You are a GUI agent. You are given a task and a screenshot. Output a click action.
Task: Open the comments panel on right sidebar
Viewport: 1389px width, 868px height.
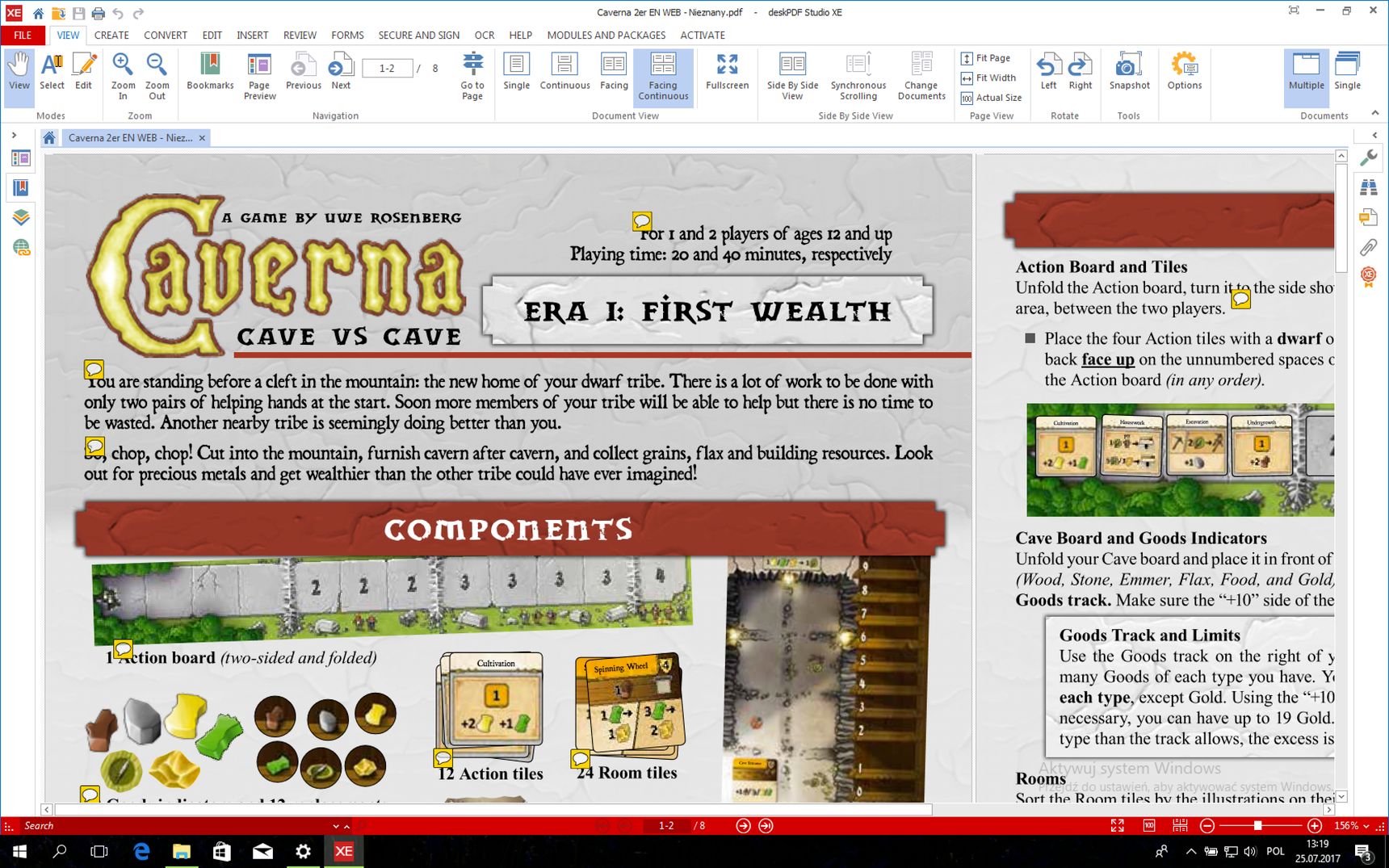(x=1369, y=217)
